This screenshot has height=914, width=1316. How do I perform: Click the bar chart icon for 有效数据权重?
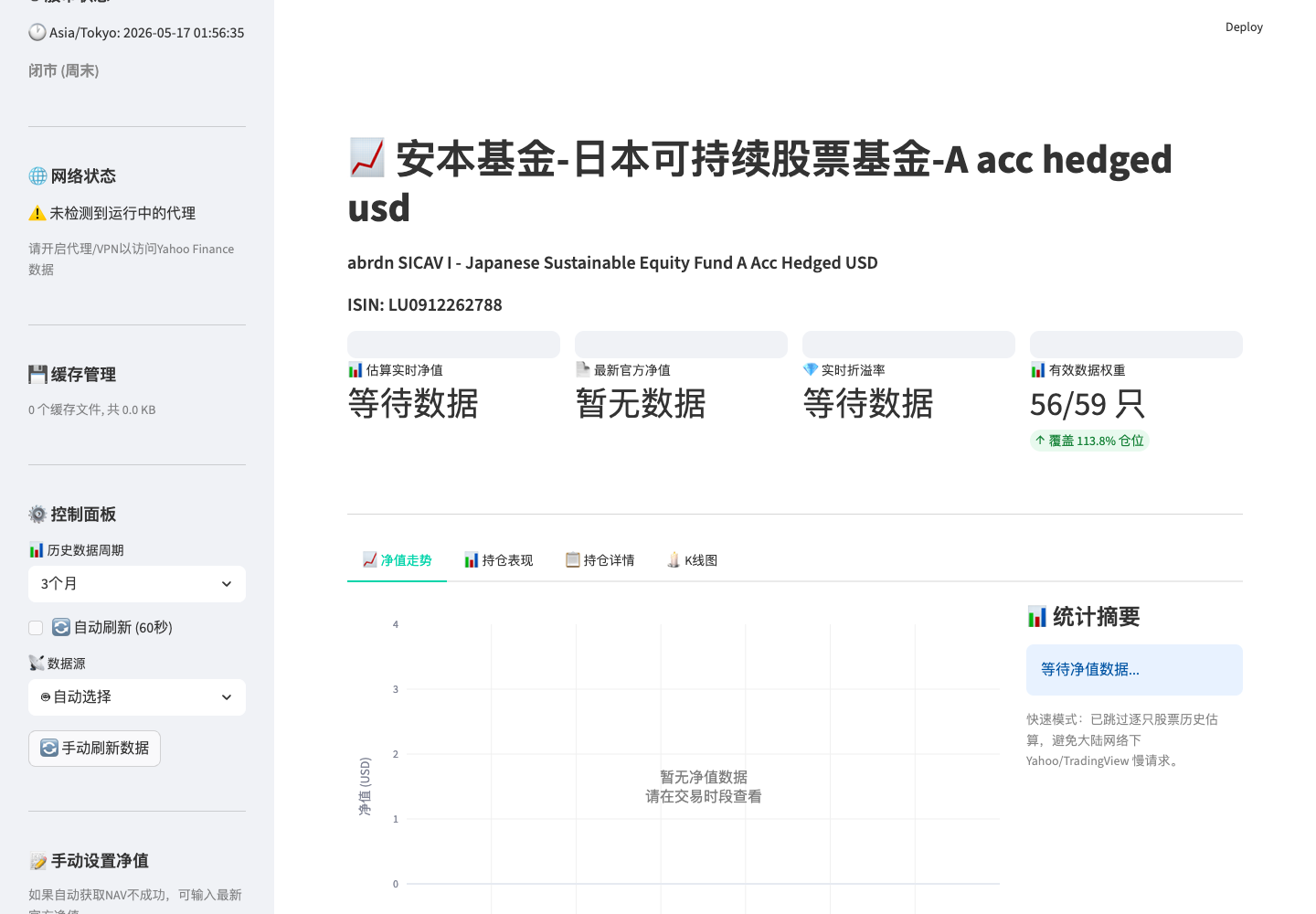[x=1038, y=370]
